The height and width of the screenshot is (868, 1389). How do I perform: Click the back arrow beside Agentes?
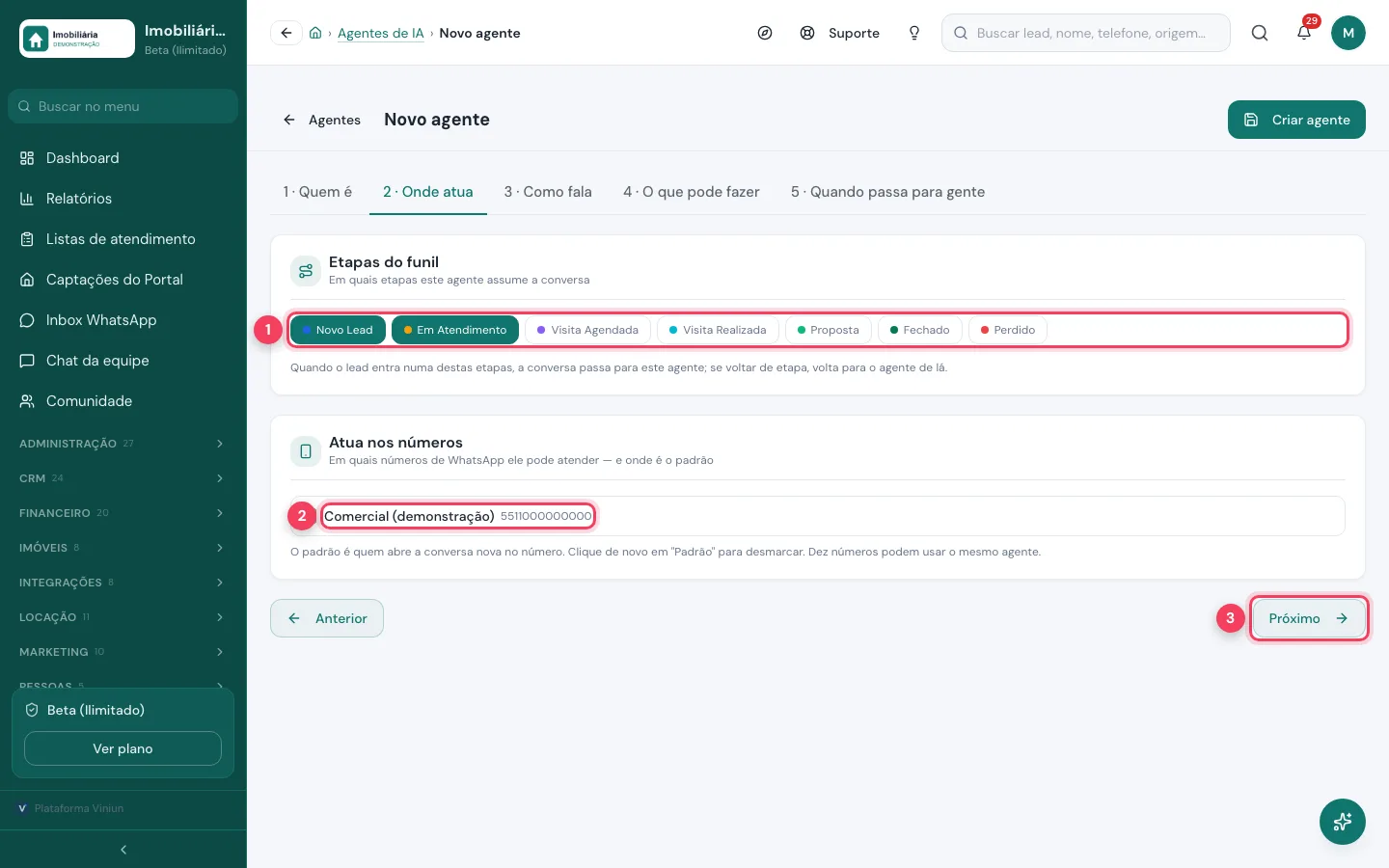(289, 120)
